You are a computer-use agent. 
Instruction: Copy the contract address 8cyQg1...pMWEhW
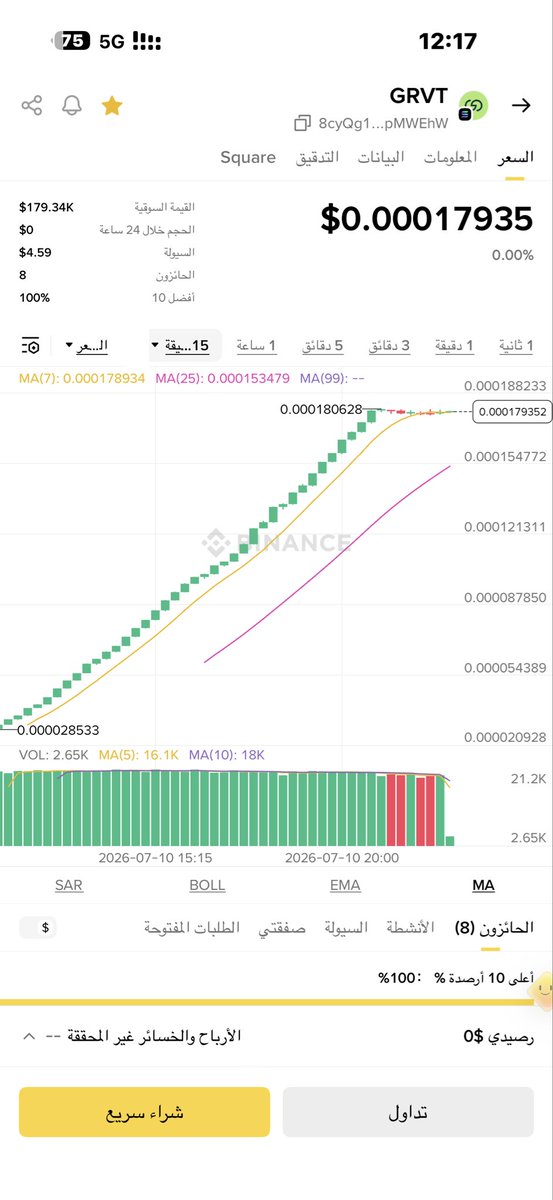click(303, 123)
